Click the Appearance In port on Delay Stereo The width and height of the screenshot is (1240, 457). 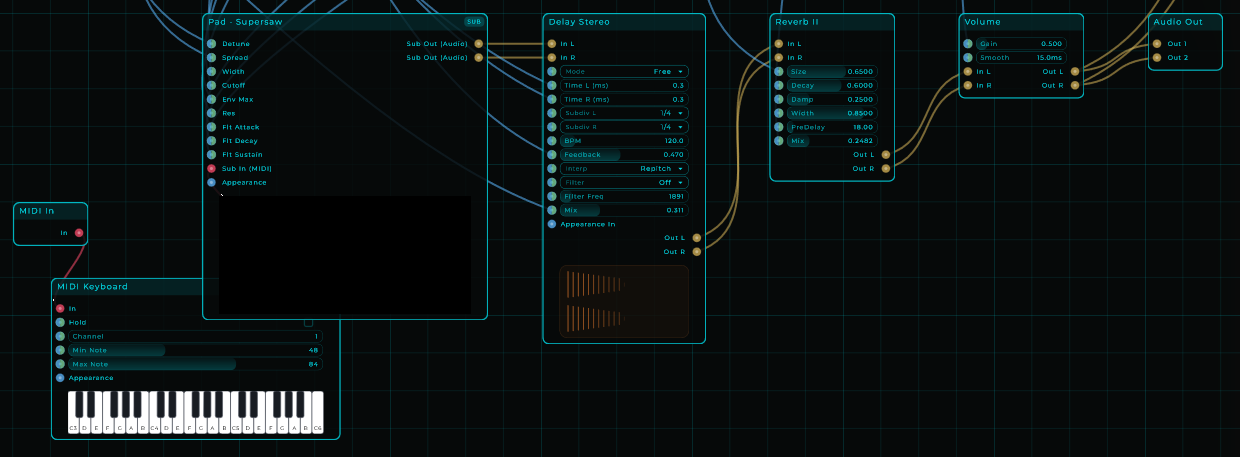tap(551, 224)
